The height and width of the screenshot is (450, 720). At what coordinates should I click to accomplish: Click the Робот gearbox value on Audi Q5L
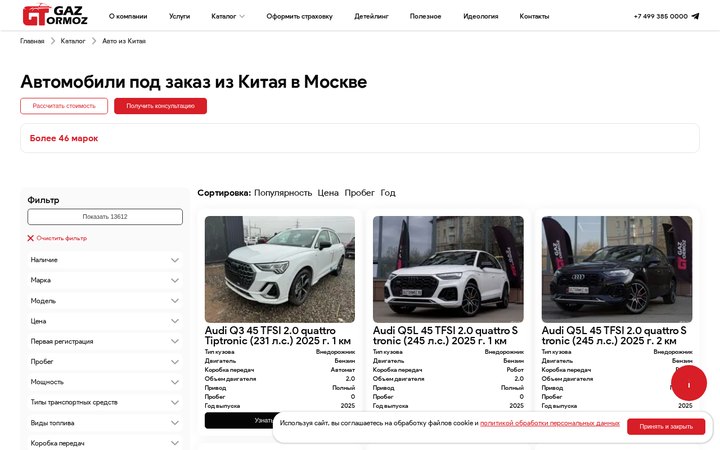tap(515, 370)
